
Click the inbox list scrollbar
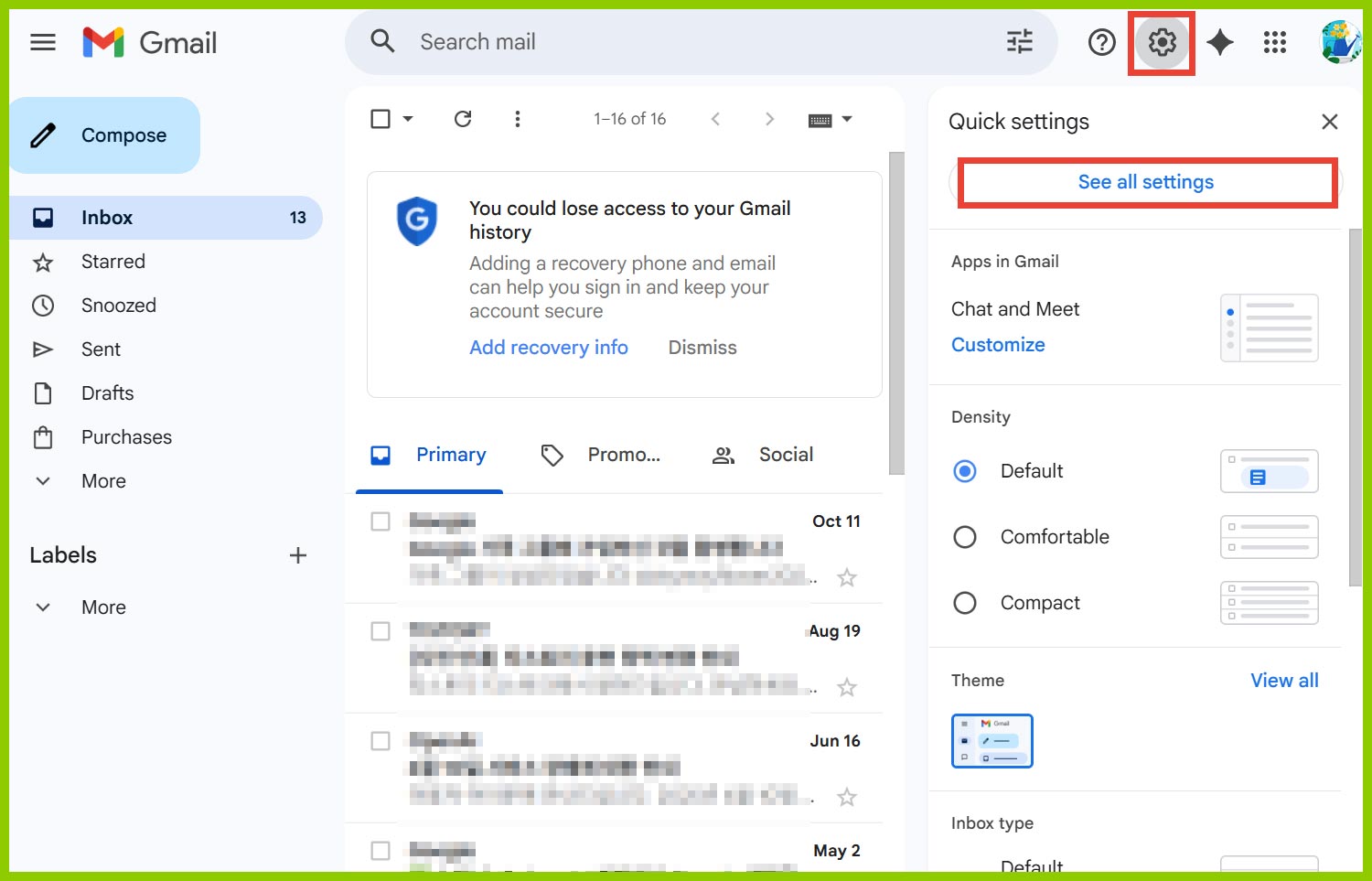896,314
